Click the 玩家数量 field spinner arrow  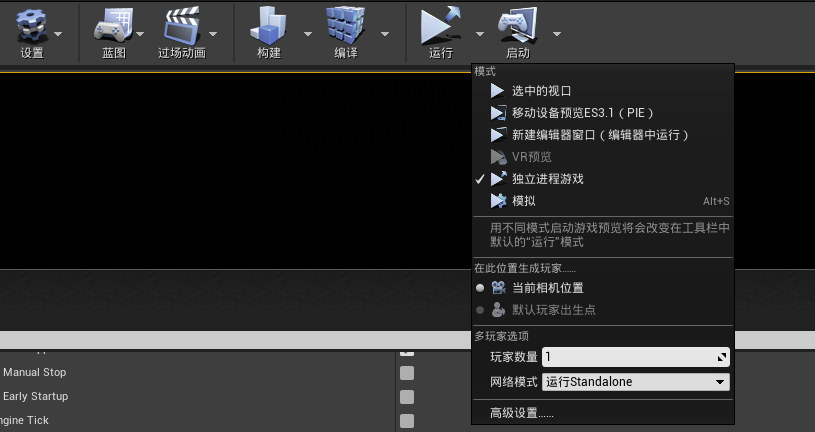722,357
